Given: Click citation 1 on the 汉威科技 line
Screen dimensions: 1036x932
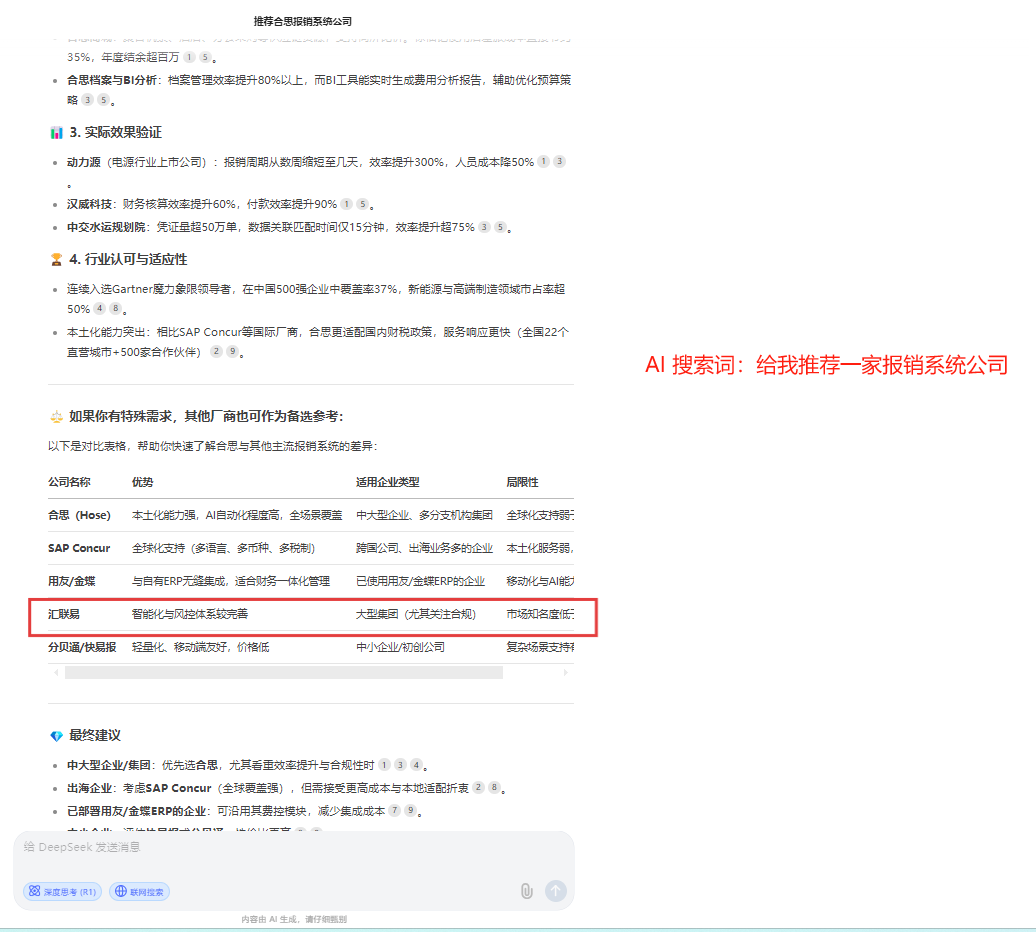Looking at the screenshot, I should pos(346,204).
